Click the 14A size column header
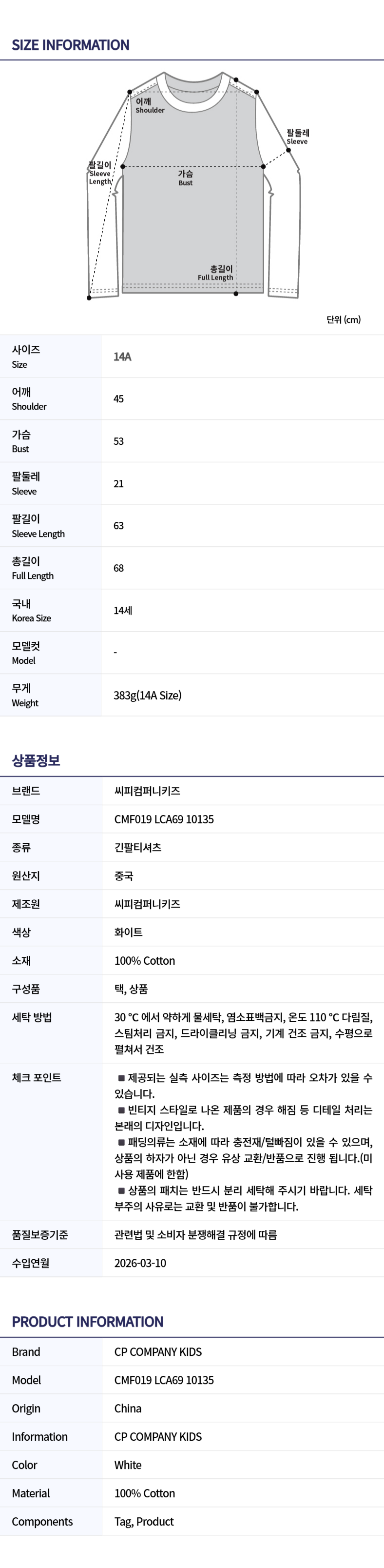This screenshot has width=384, height=1568. [122, 357]
